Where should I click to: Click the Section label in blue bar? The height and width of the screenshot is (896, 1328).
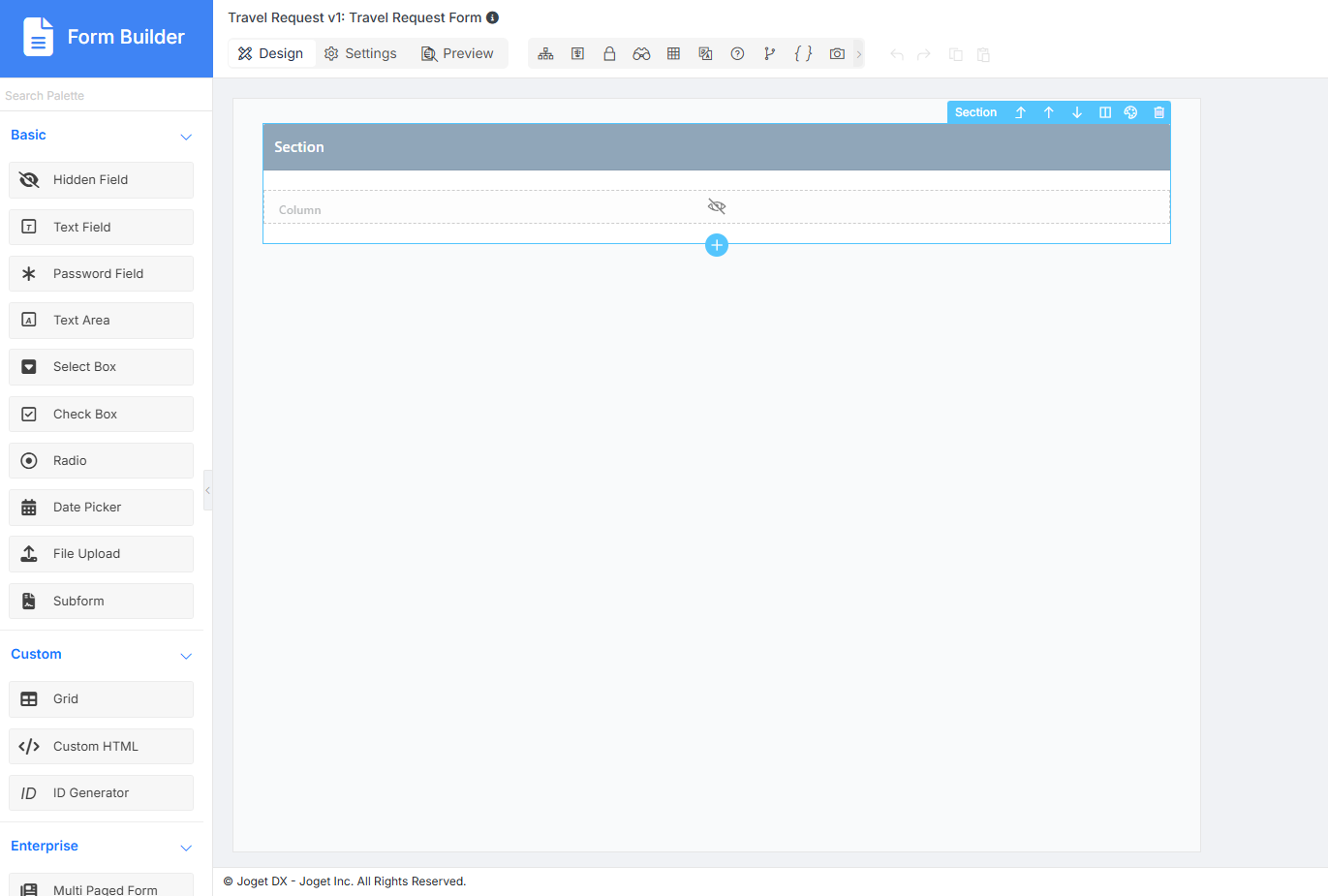click(975, 112)
